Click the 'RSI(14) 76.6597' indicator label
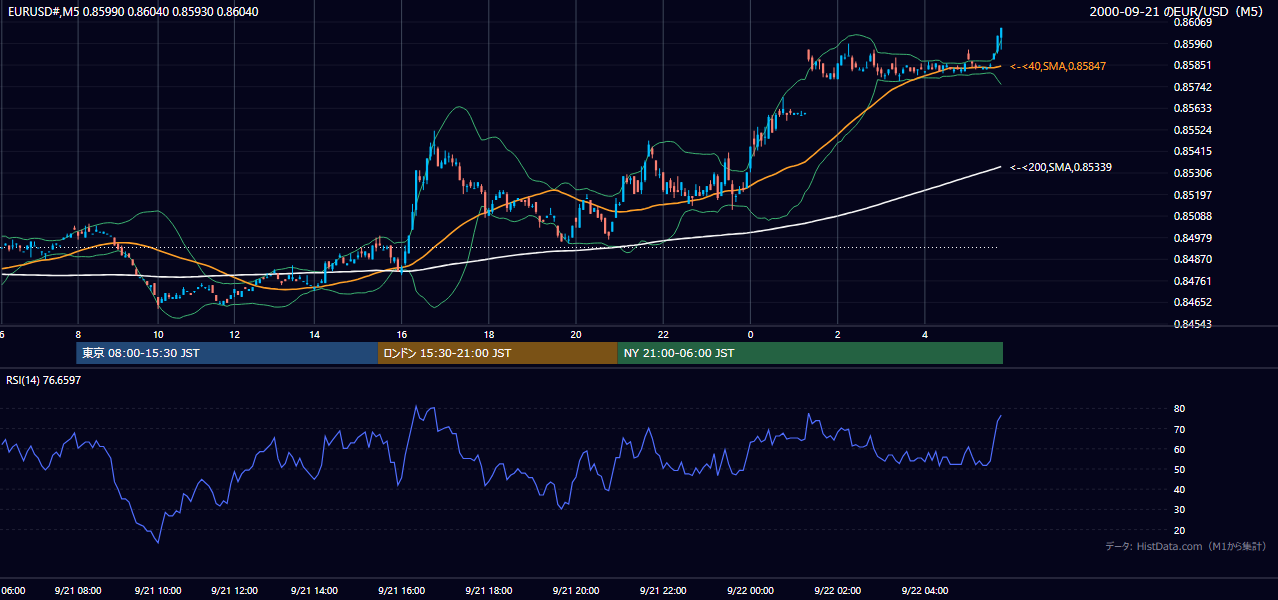1278x600 pixels. 44,380
